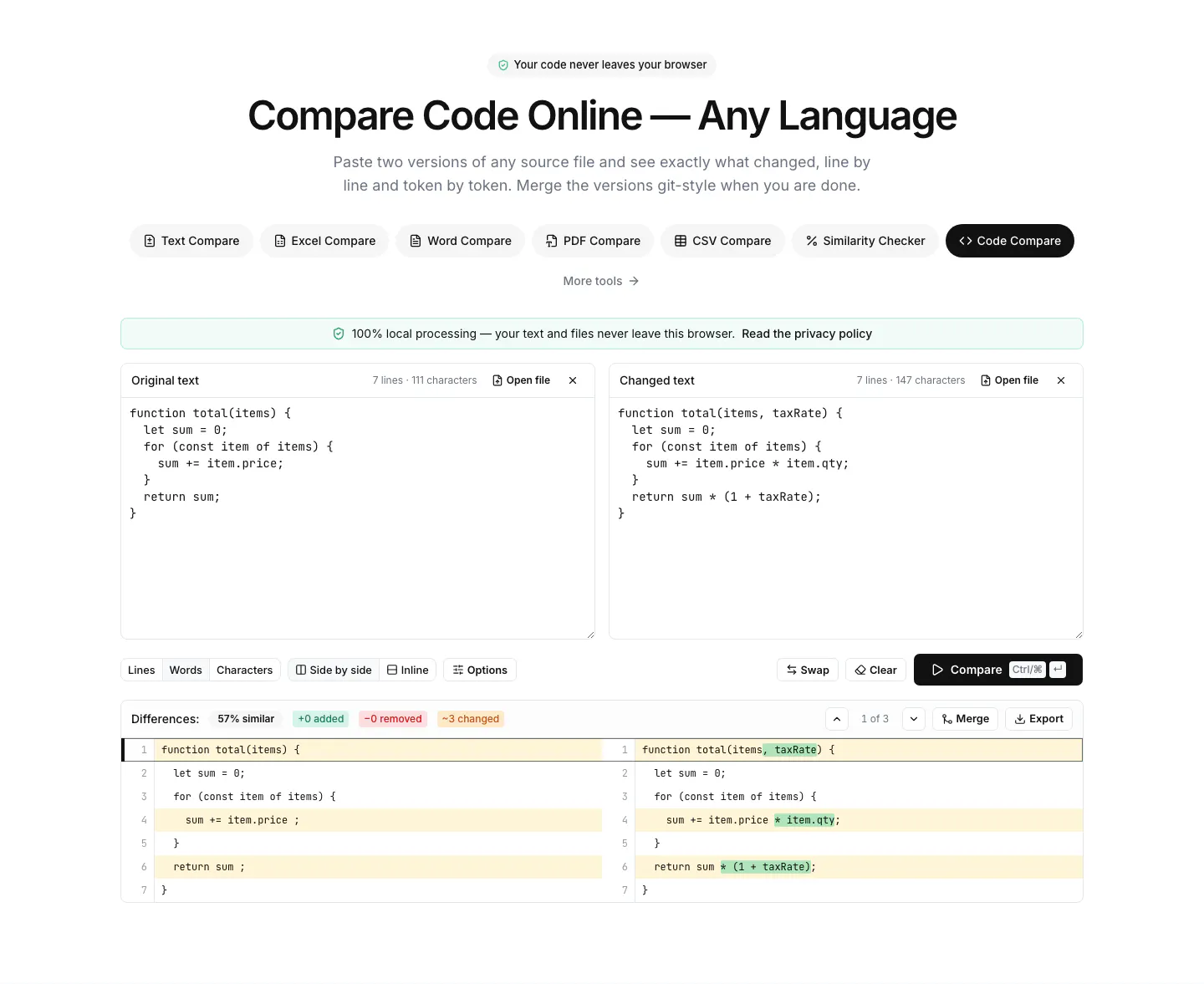The height and width of the screenshot is (984, 1204).
Task: Click the Clear eraser icon
Action: (x=860, y=670)
